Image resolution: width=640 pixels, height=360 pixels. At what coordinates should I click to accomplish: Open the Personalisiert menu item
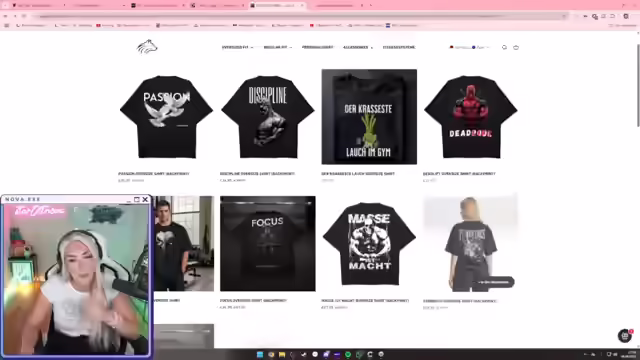click(x=318, y=47)
